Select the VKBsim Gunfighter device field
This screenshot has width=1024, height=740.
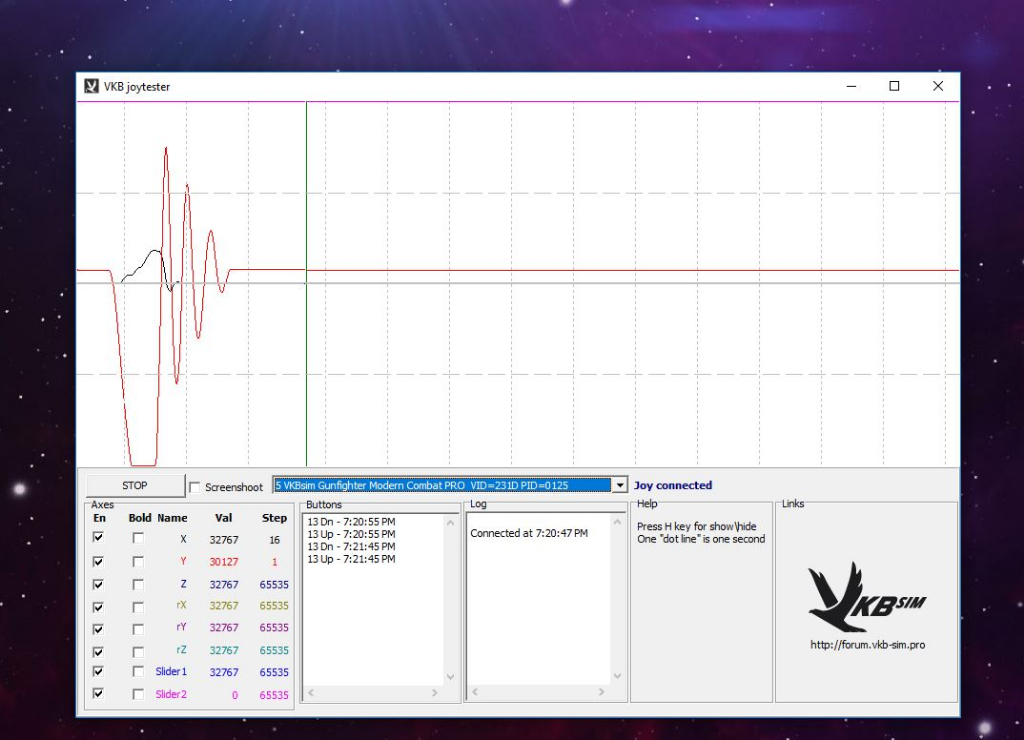click(443, 485)
